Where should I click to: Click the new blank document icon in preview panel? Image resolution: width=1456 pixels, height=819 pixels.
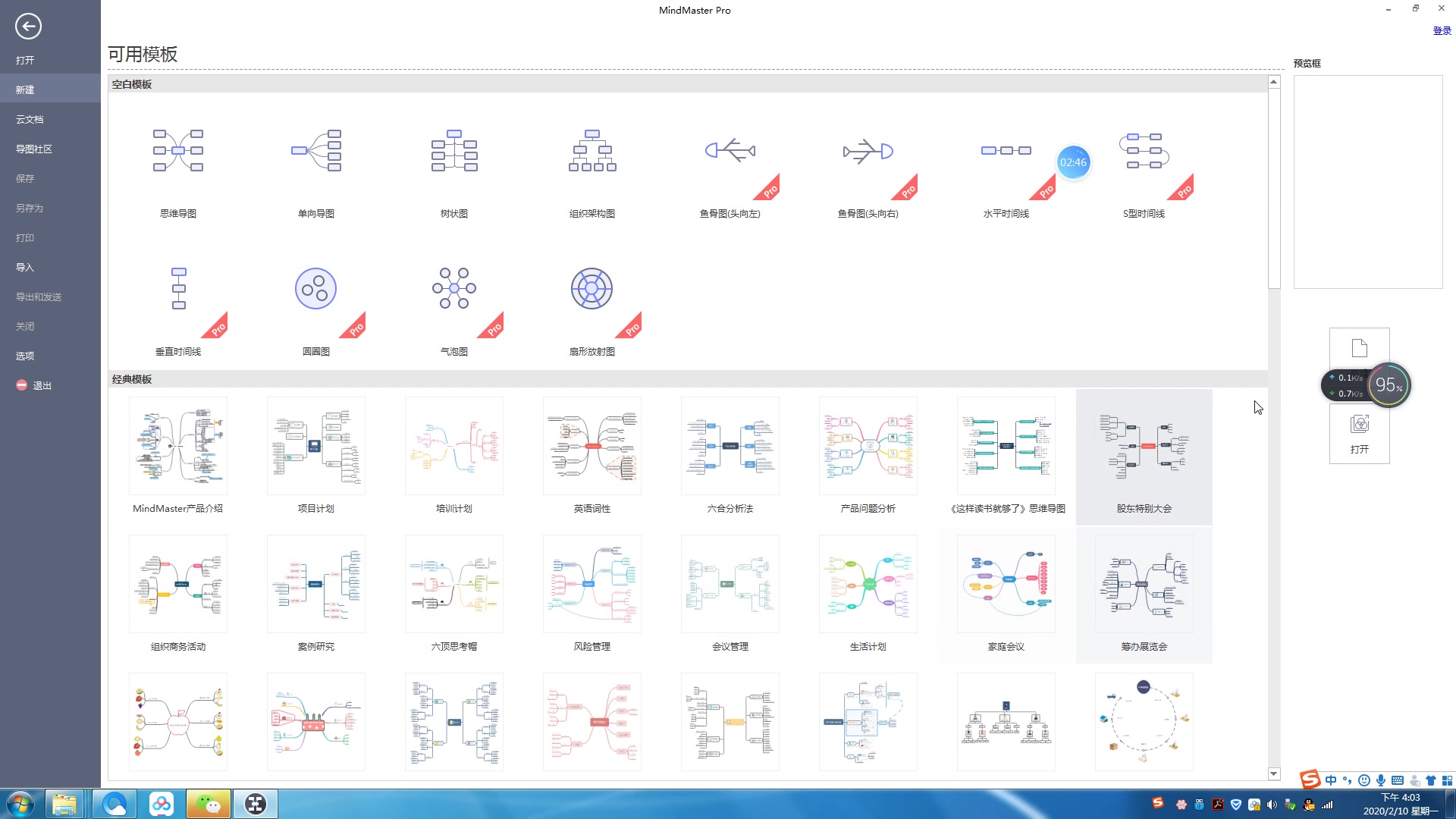[x=1360, y=349]
